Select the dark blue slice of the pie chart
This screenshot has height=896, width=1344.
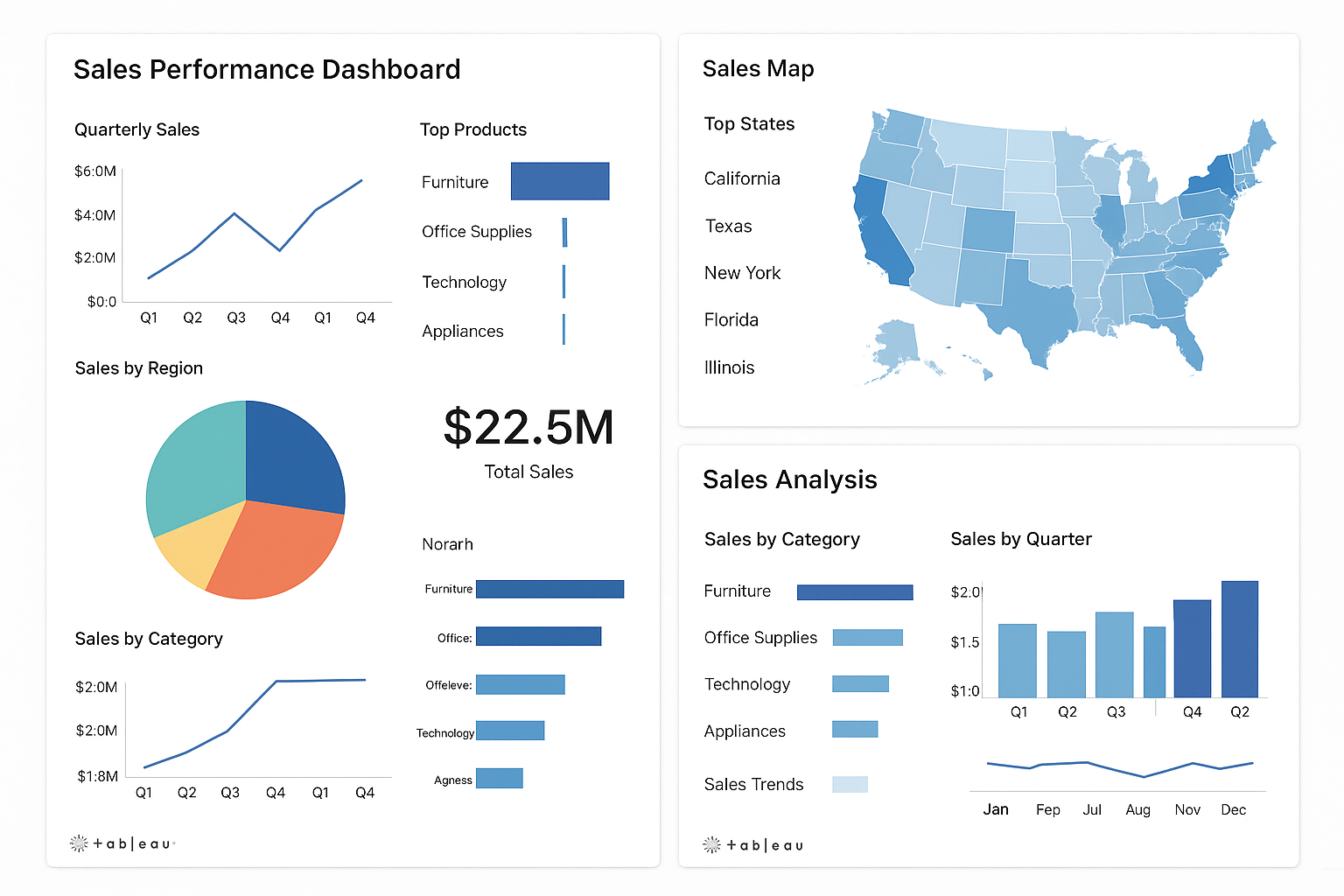click(293, 453)
